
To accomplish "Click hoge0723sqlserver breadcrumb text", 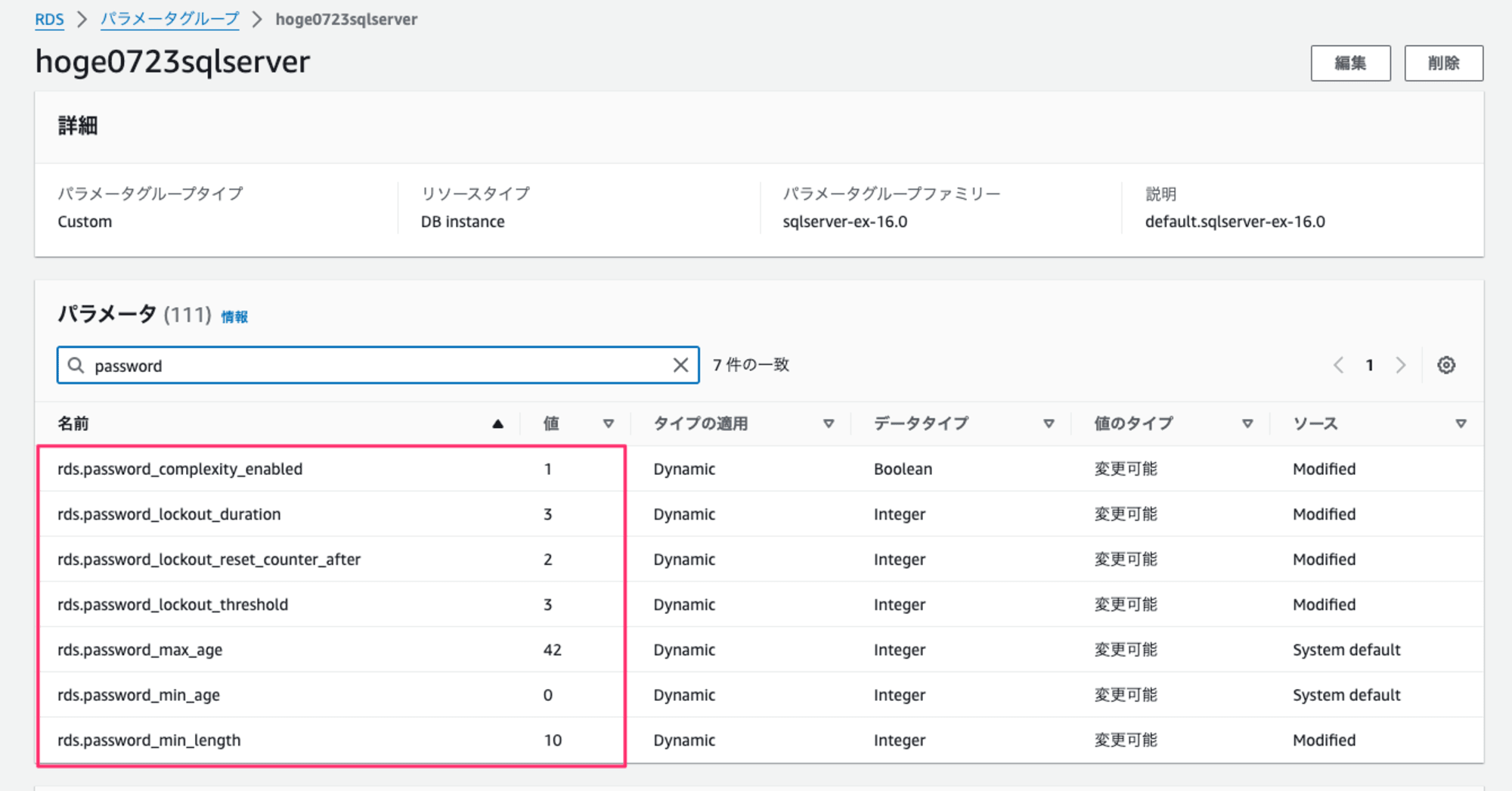I will [x=346, y=19].
